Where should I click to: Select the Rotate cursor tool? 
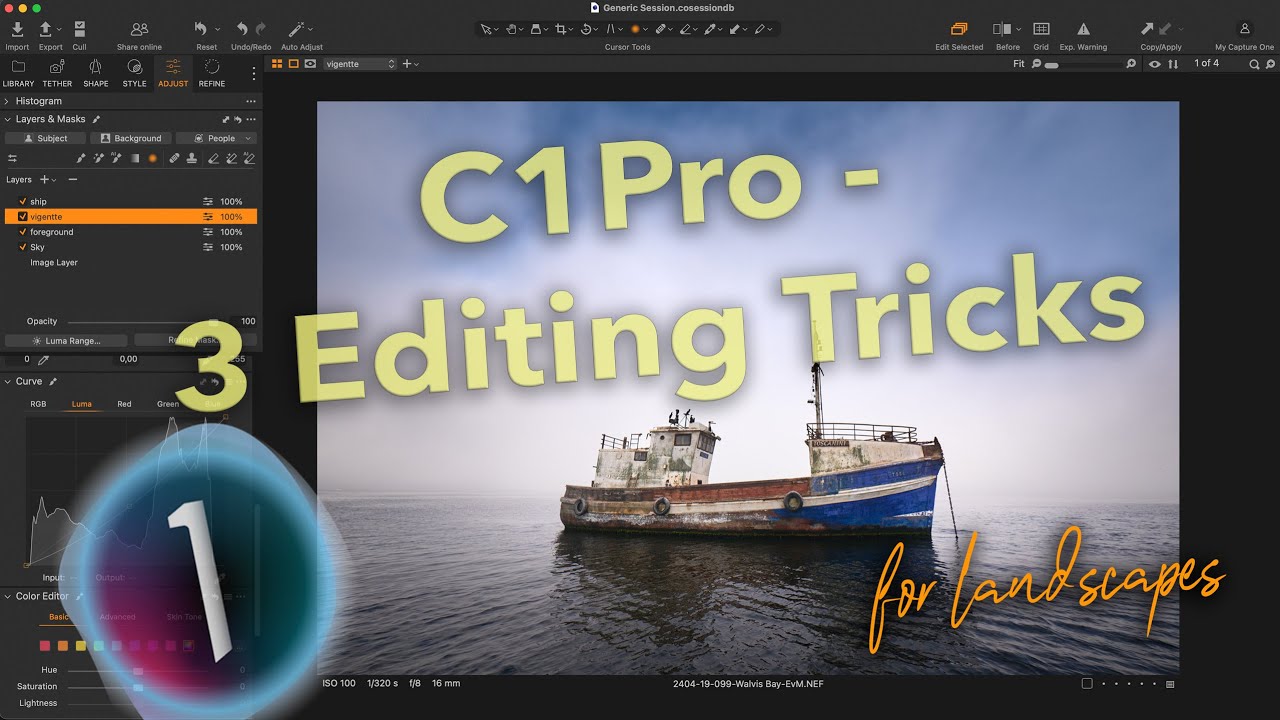pos(585,30)
